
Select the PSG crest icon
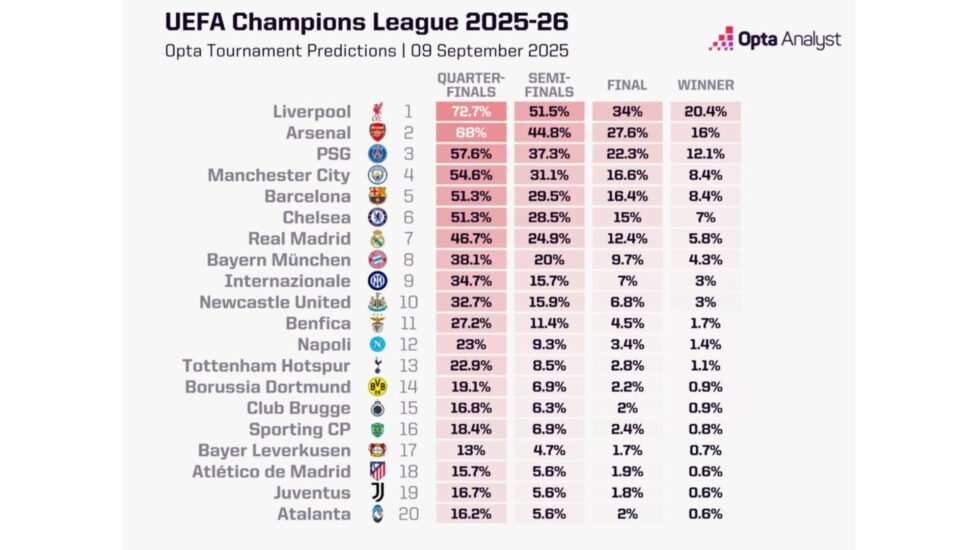pyautogui.click(x=377, y=154)
